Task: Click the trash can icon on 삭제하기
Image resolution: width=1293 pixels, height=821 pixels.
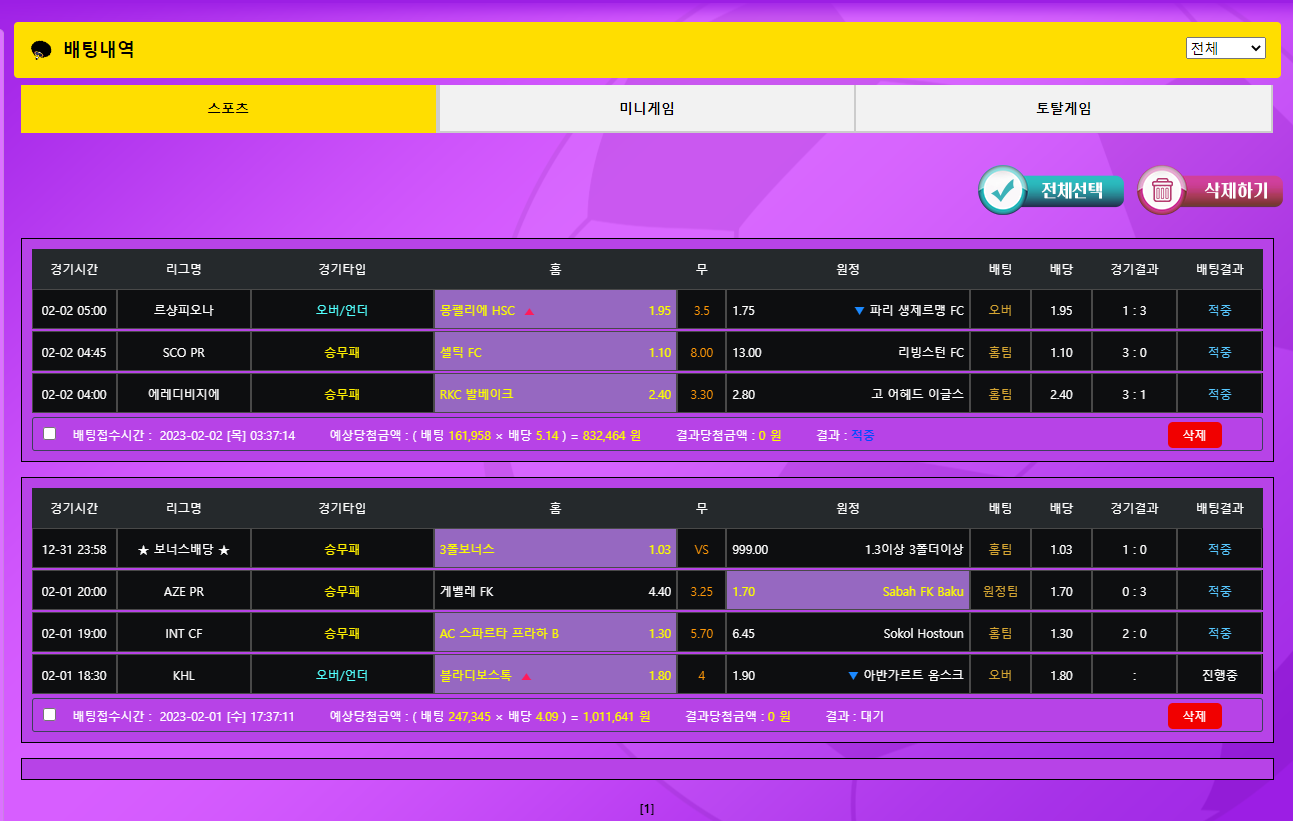Action: (1162, 191)
